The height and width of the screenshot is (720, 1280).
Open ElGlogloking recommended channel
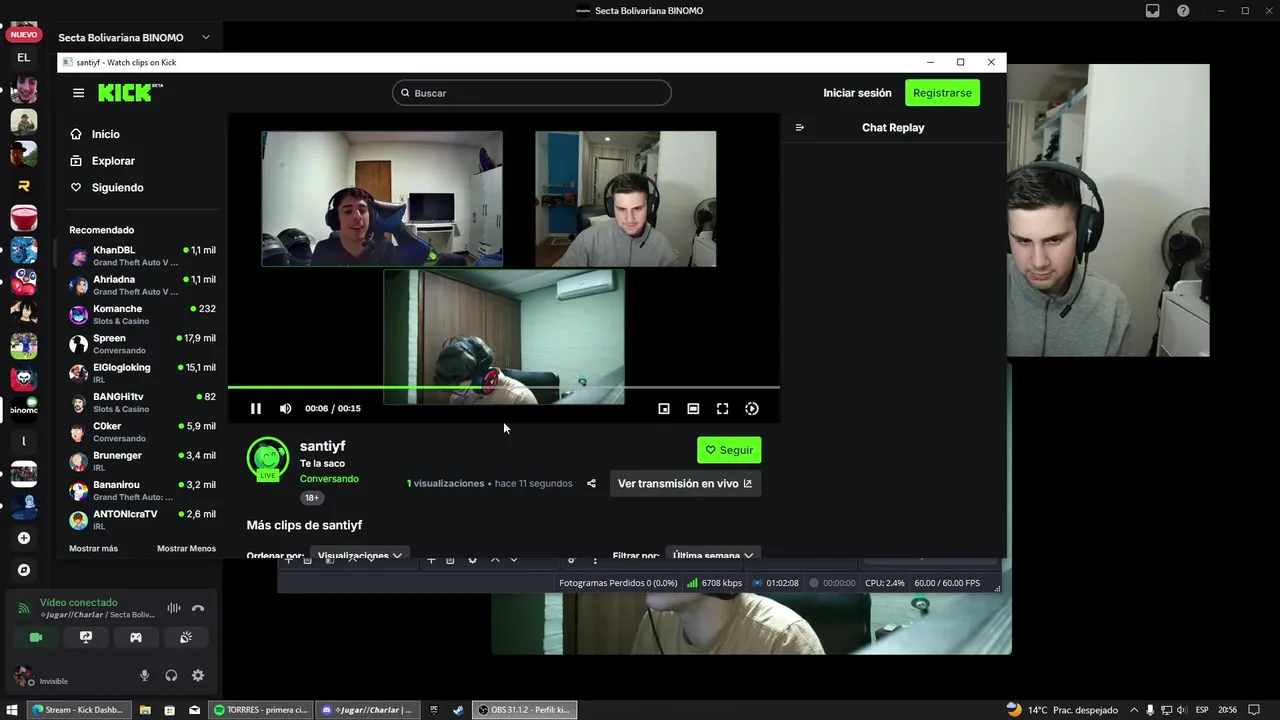142,373
